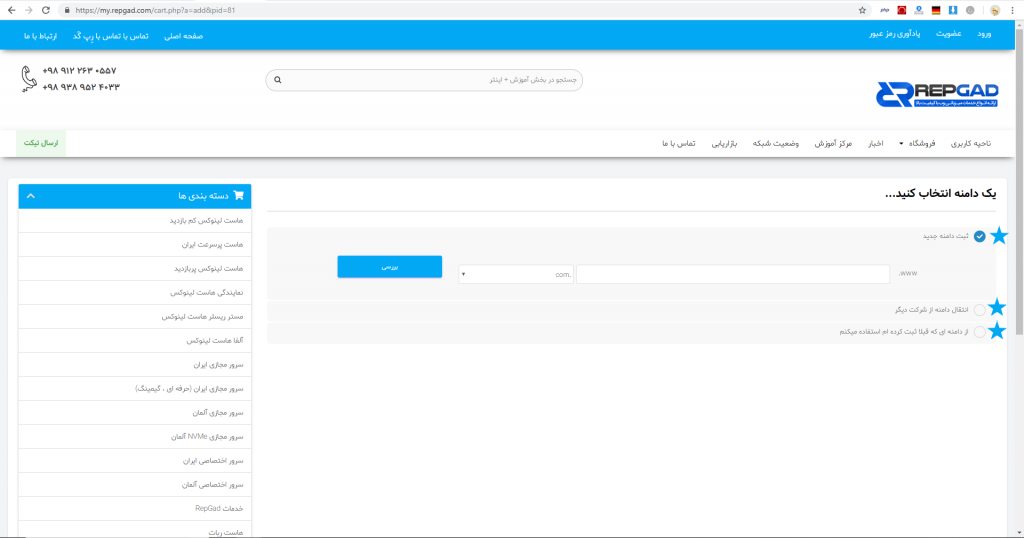Go to مرکز آموزش in the navigation

(833, 144)
